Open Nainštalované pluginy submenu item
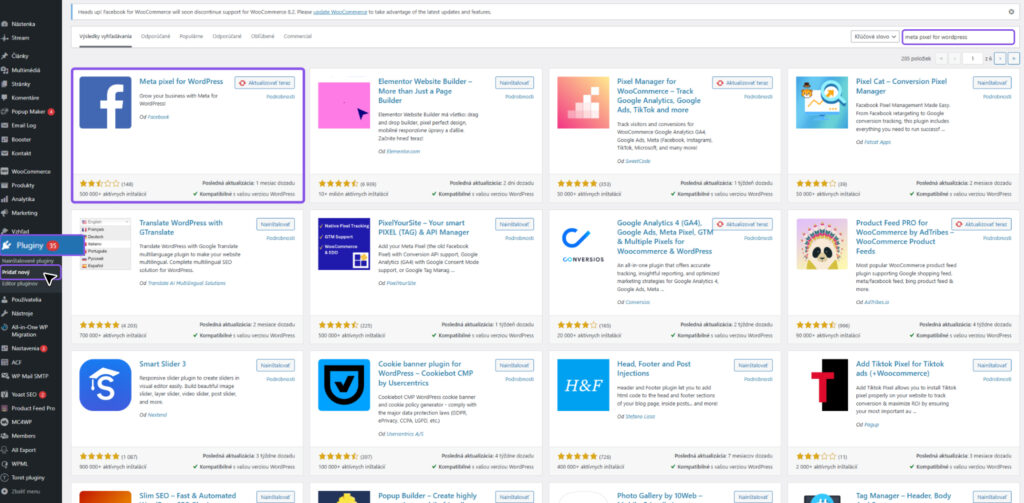This screenshot has height=503, width=1024. (27, 261)
